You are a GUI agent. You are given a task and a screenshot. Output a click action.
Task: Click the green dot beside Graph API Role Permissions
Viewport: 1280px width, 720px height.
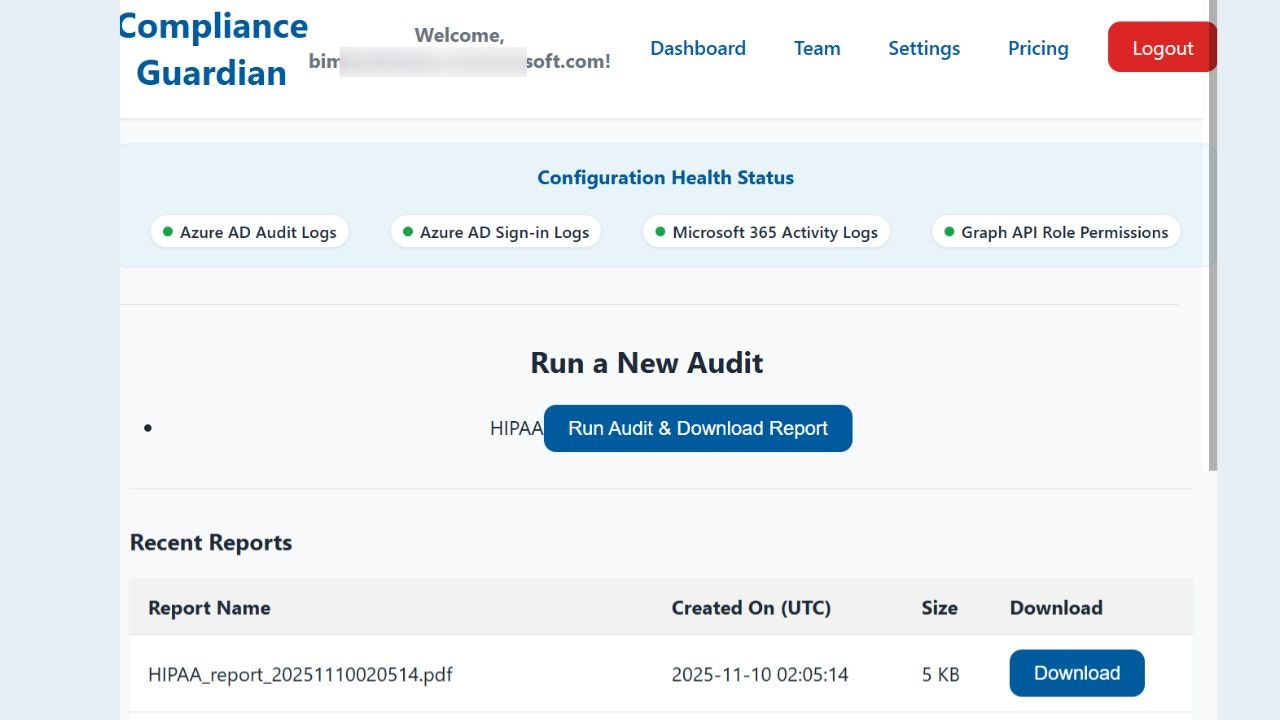[x=949, y=232]
